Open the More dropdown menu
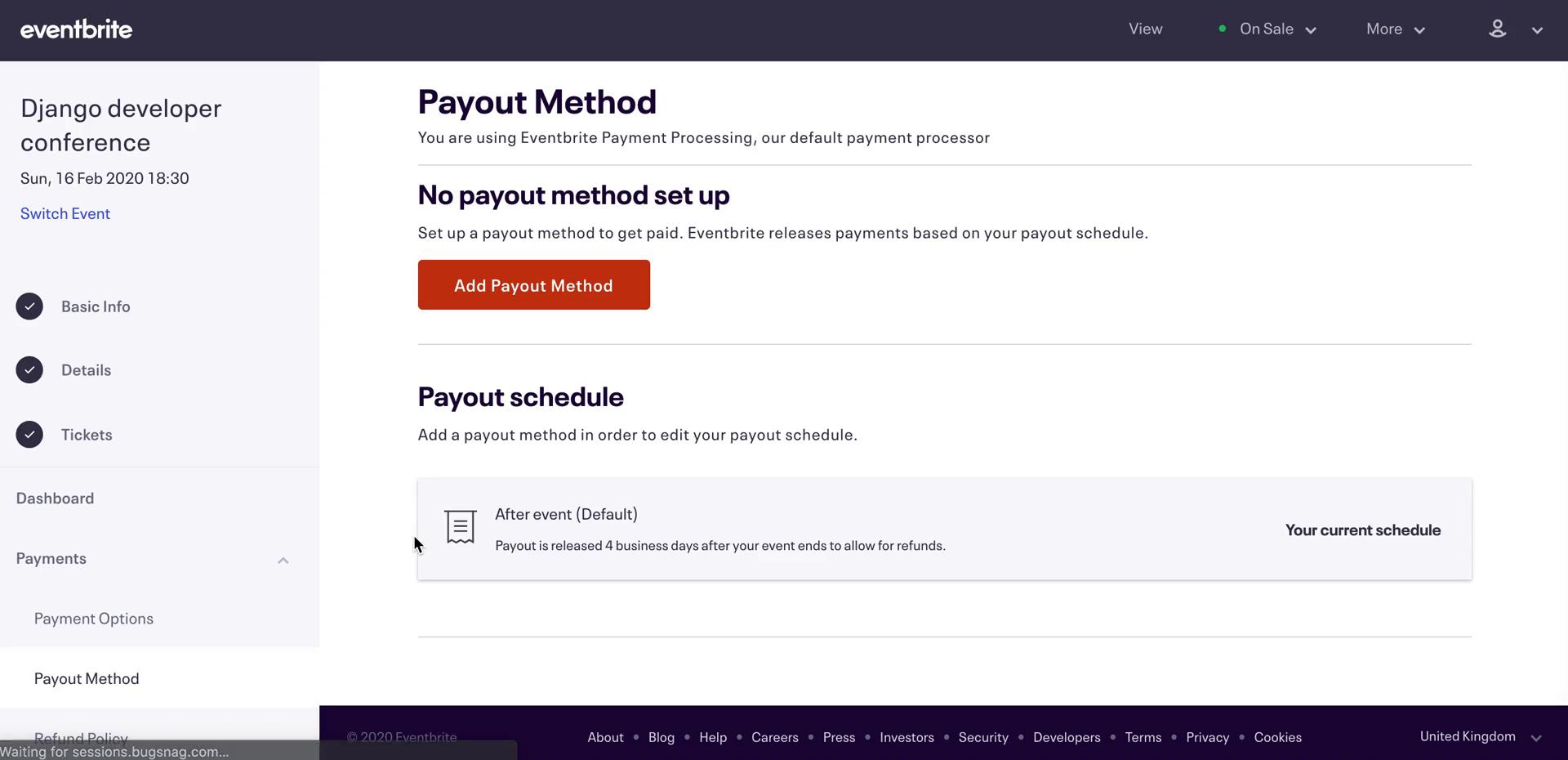The height and width of the screenshot is (760, 1568). point(1396,29)
